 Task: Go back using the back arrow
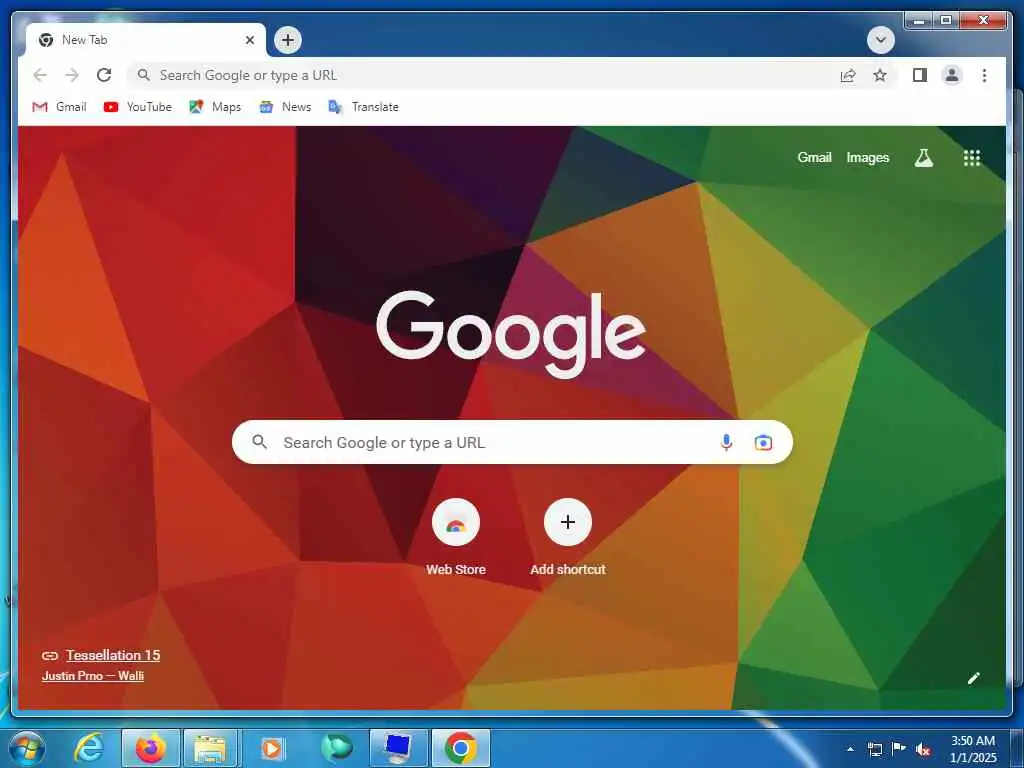click(x=40, y=75)
